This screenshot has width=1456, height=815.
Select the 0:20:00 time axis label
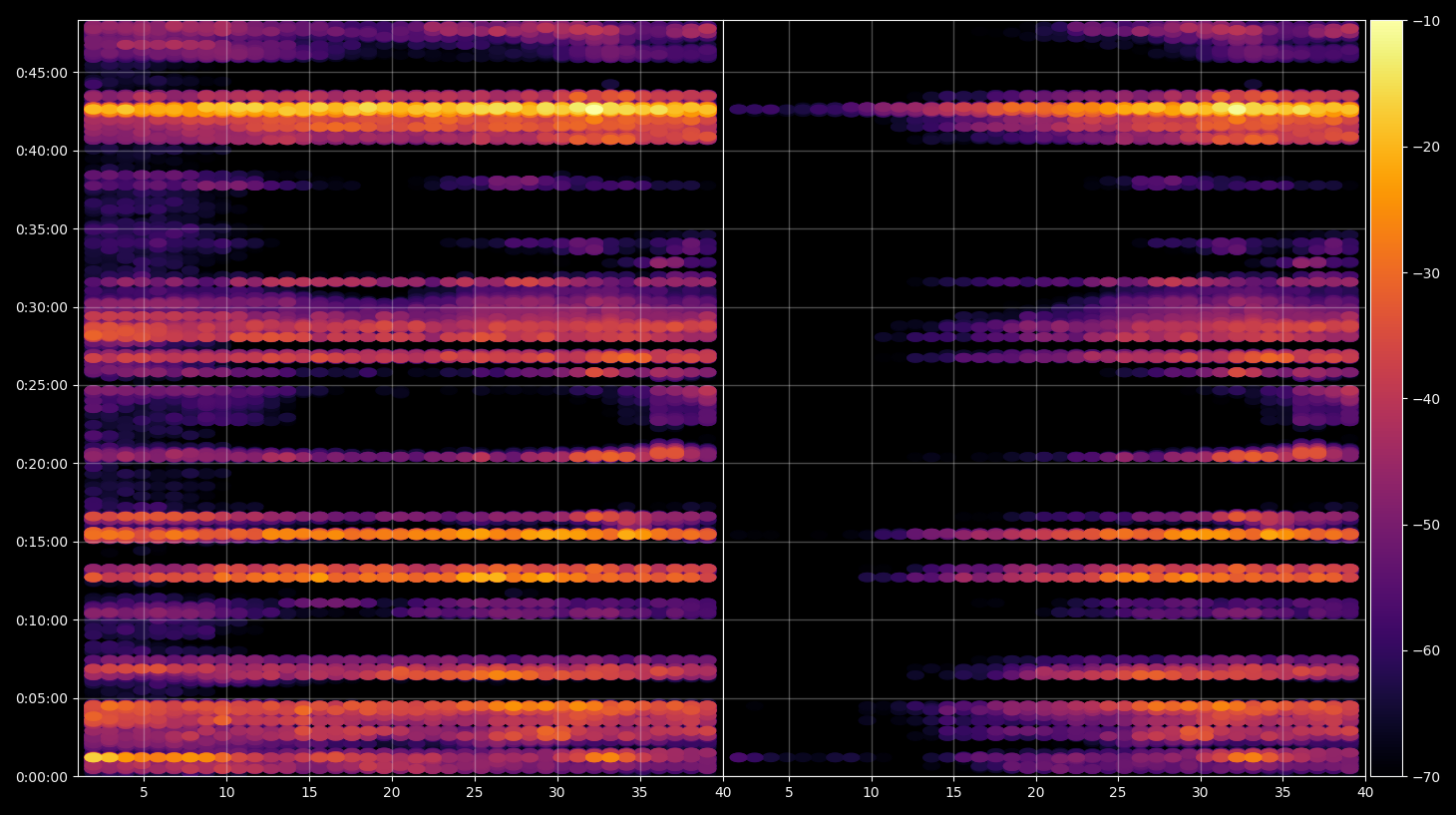[42, 464]
